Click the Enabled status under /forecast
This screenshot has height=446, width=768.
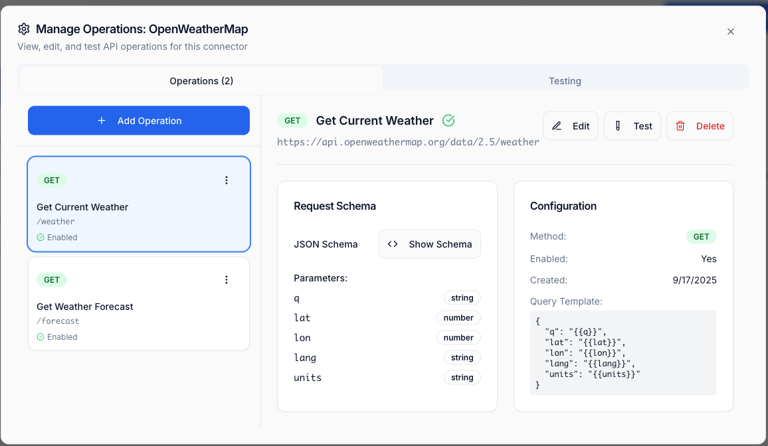click(x=57, y=337)
